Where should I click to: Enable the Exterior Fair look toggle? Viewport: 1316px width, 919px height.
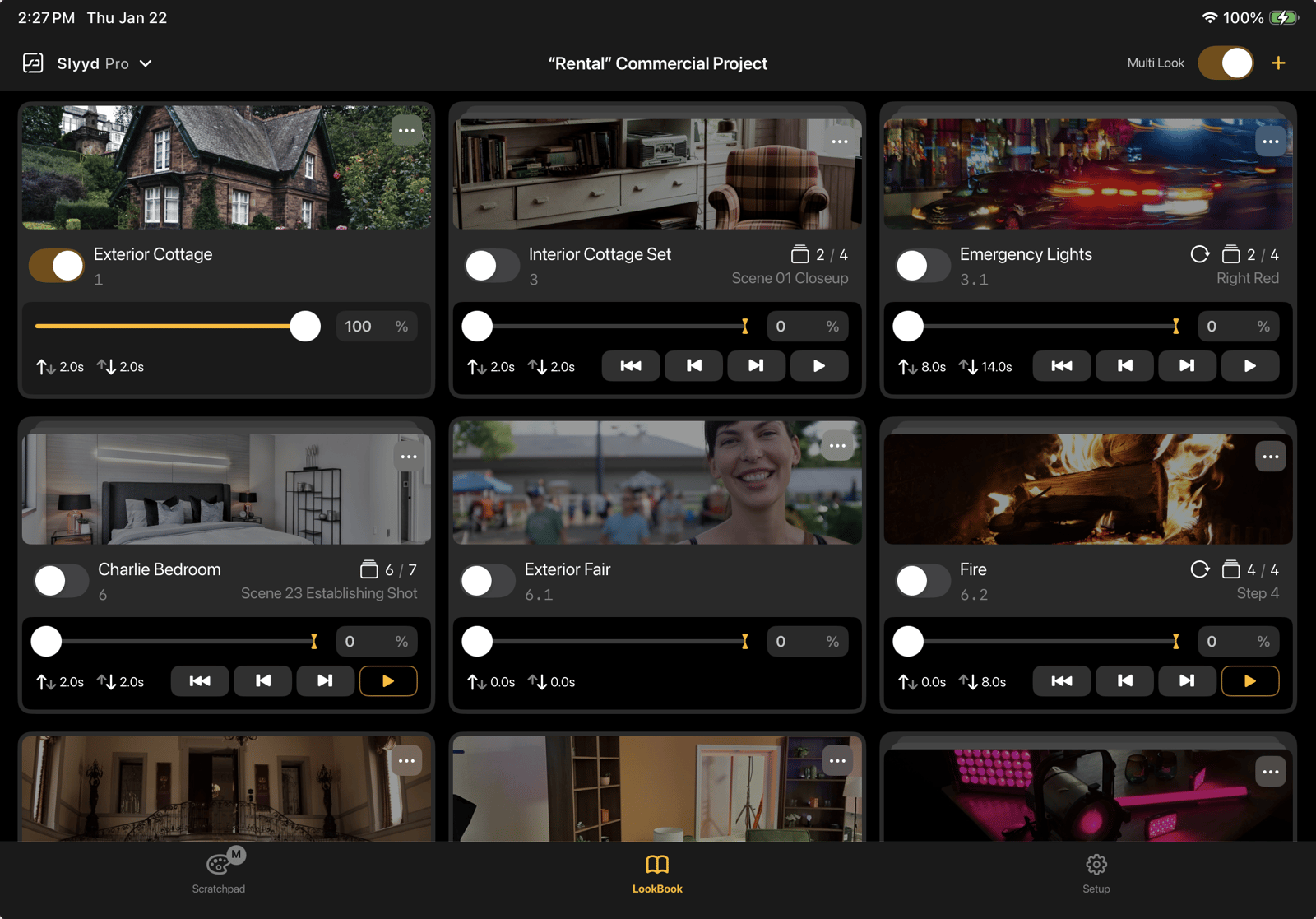coord(488,581)
